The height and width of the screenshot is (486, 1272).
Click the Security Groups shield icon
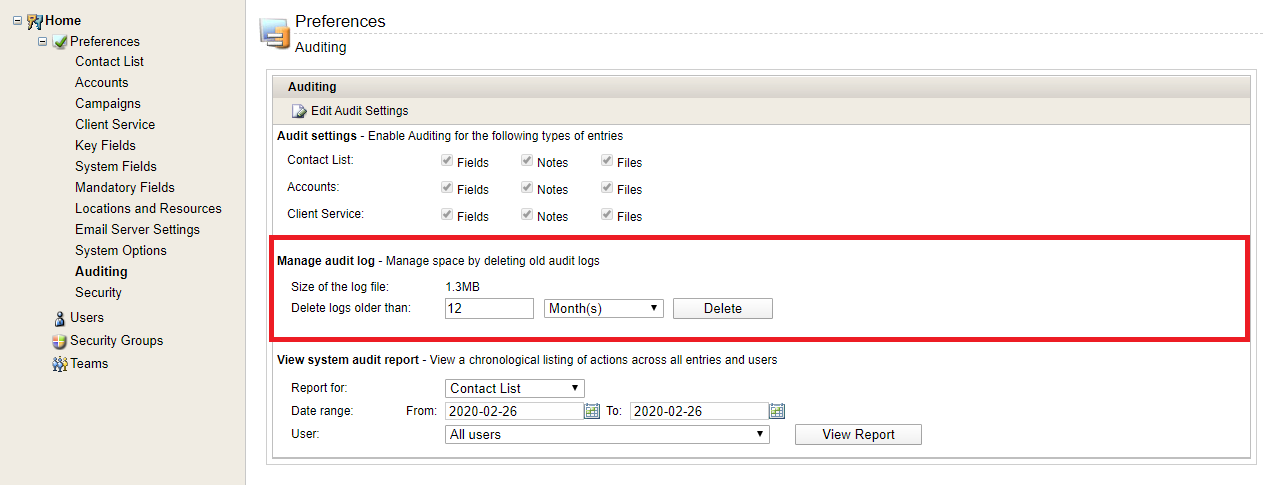(60, 341)
